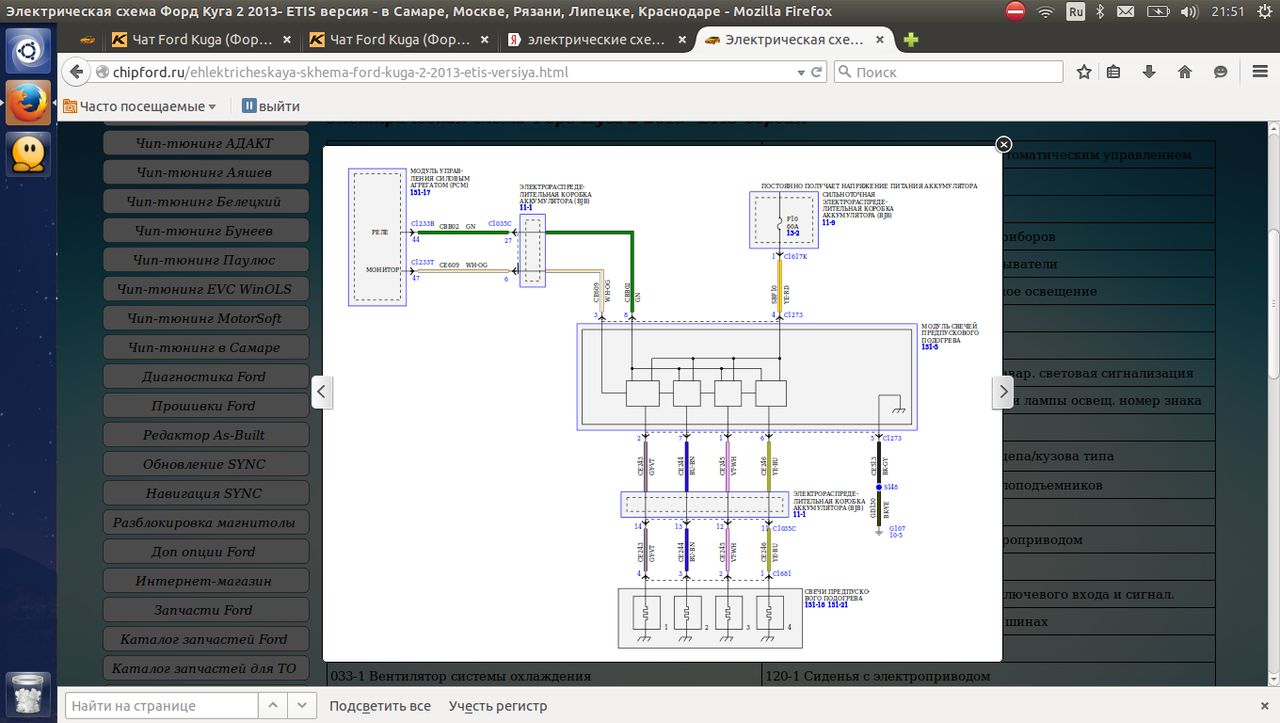
Task: Open Прошивки Ford sidebar link
Action: [x=205, y=405]
